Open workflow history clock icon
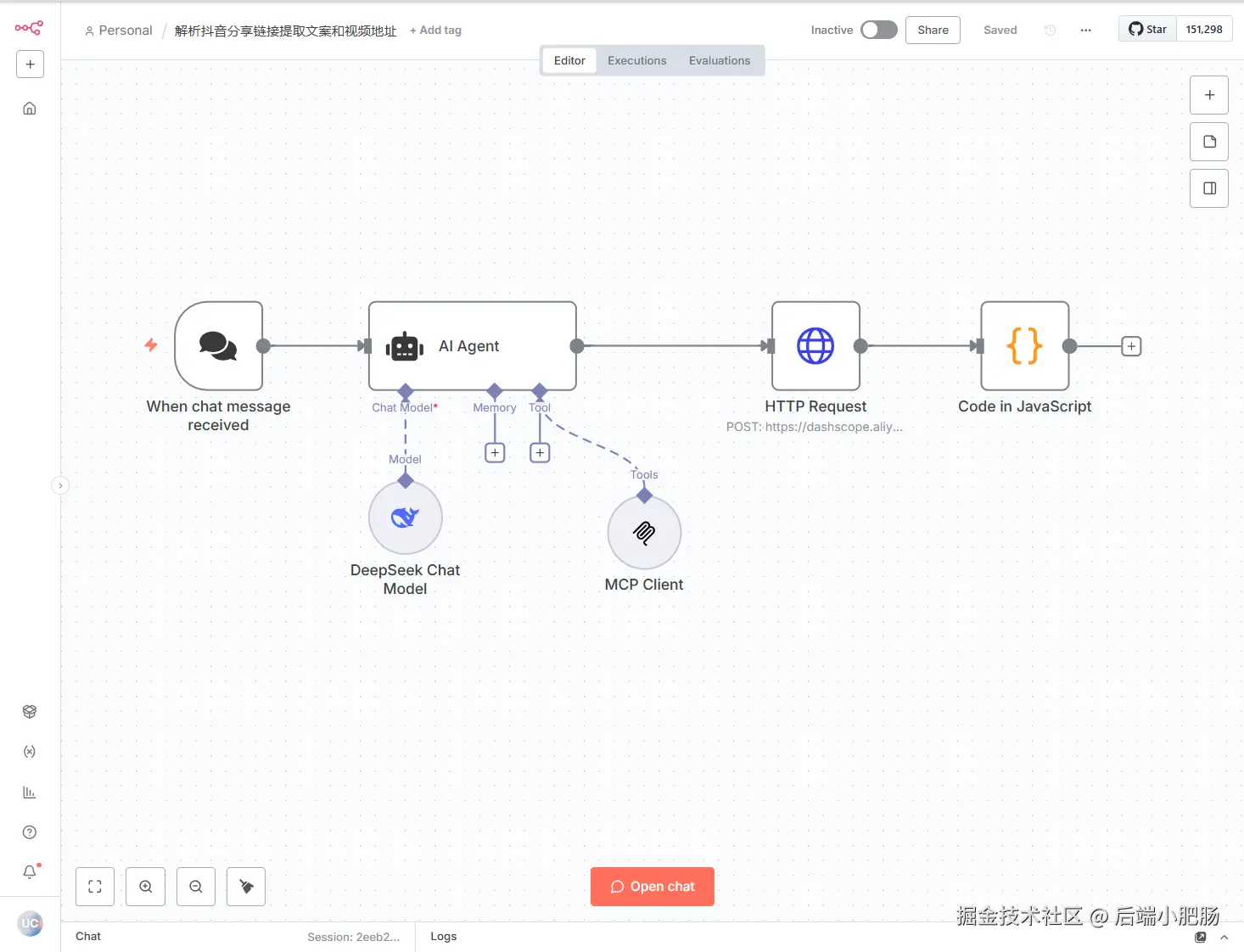The height and width of the screenshot is (952, 1244). click(x=1050, y=31)
